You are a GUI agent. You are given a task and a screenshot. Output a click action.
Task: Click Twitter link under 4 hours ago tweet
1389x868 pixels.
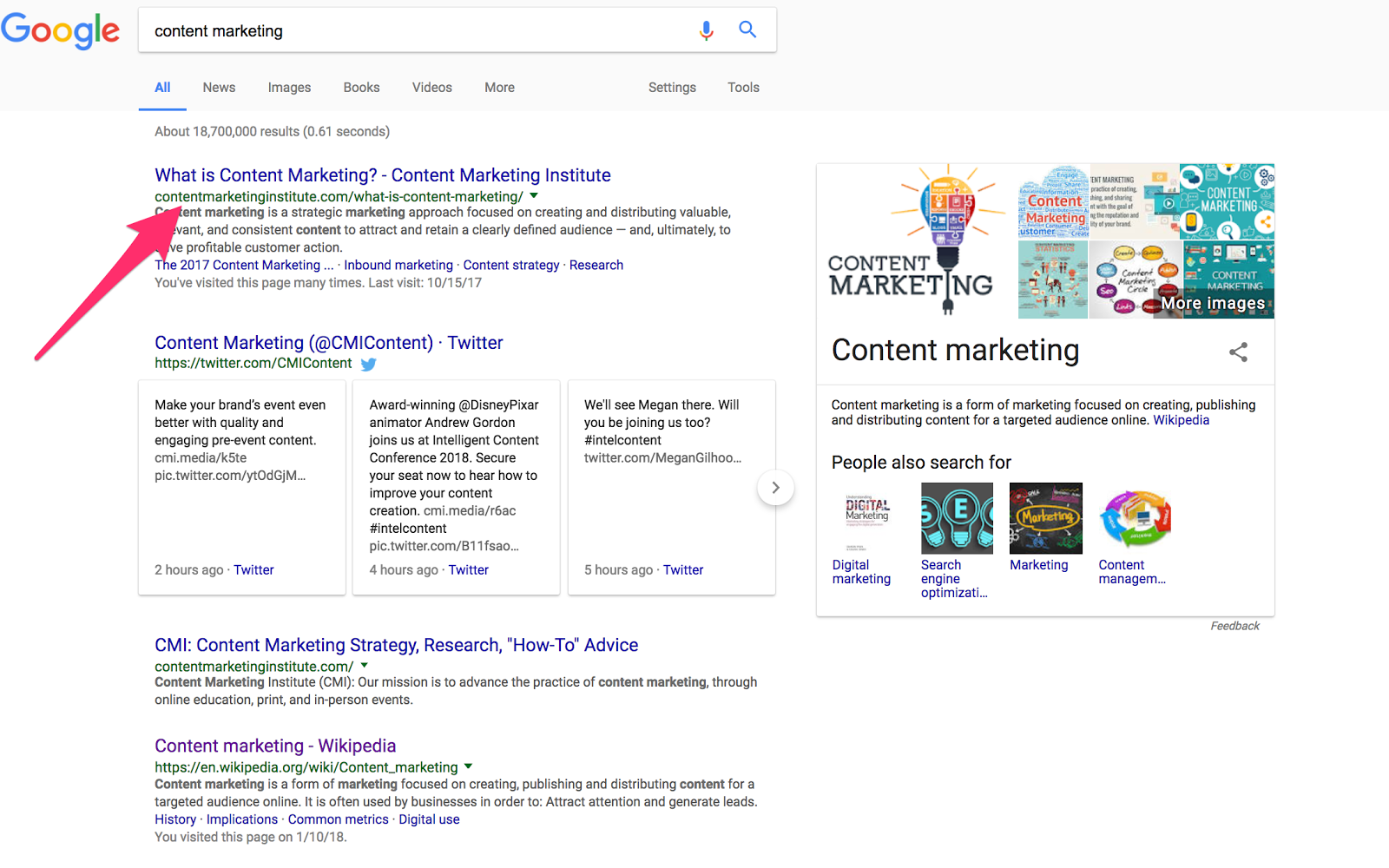469,570
